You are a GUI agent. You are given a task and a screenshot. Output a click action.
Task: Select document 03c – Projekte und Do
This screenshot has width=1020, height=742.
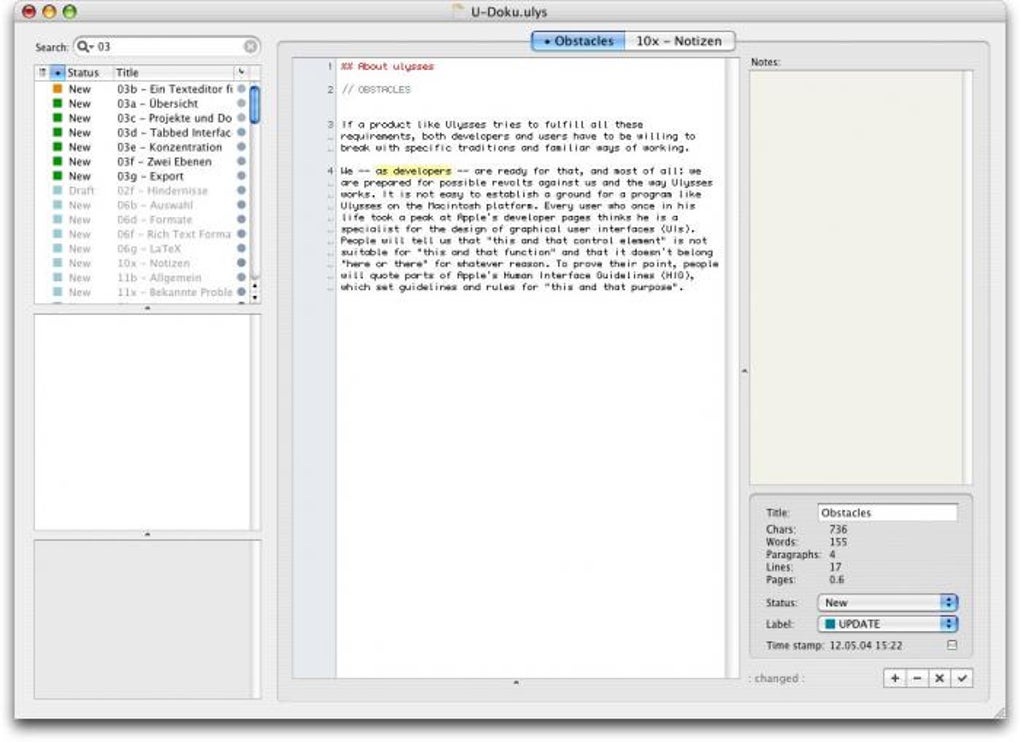142,118
